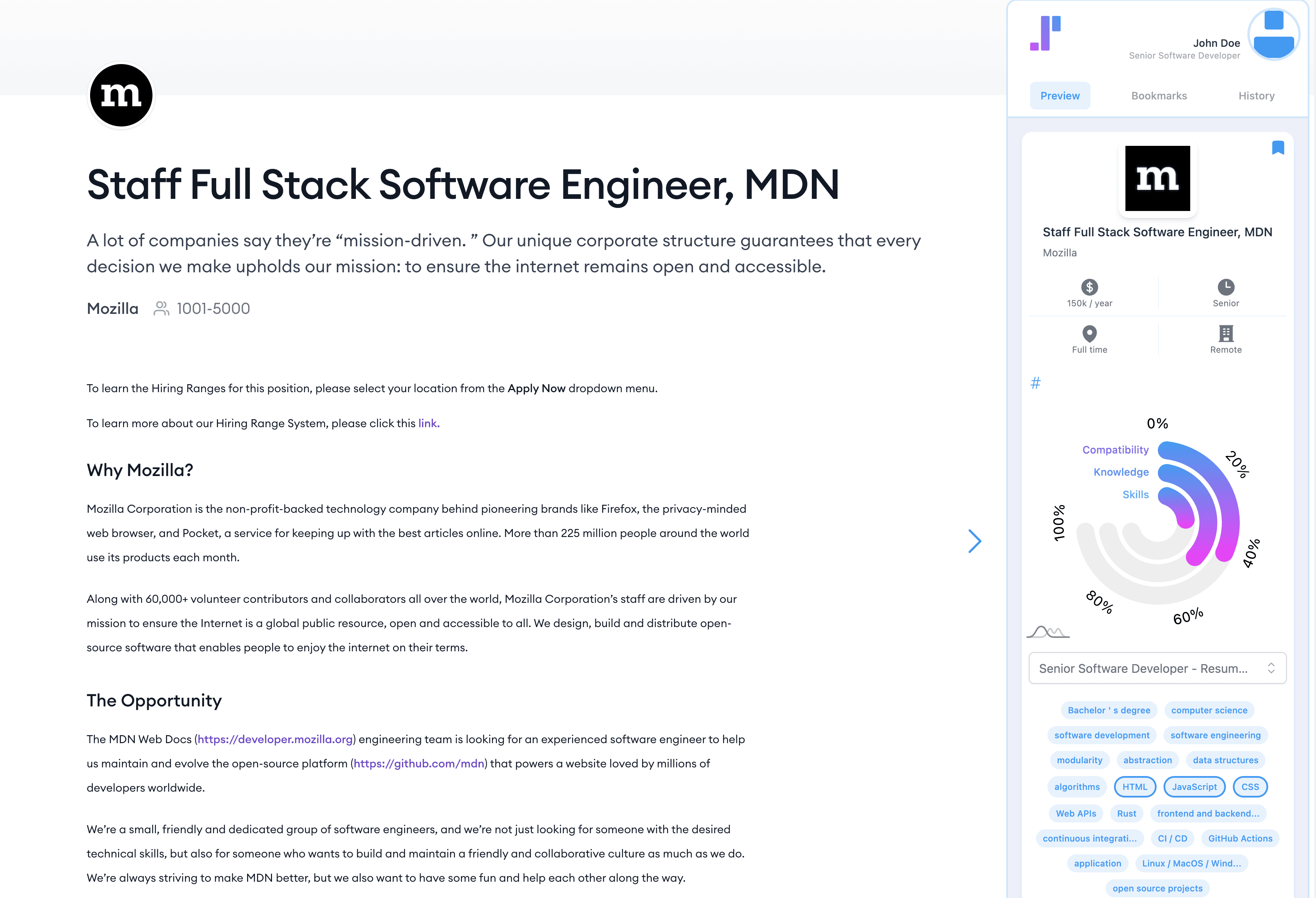Click the Mozilla company name in the card
Image resolution: width=1316 pixels, height=898 pixels.
click(x=1060, y=253)
